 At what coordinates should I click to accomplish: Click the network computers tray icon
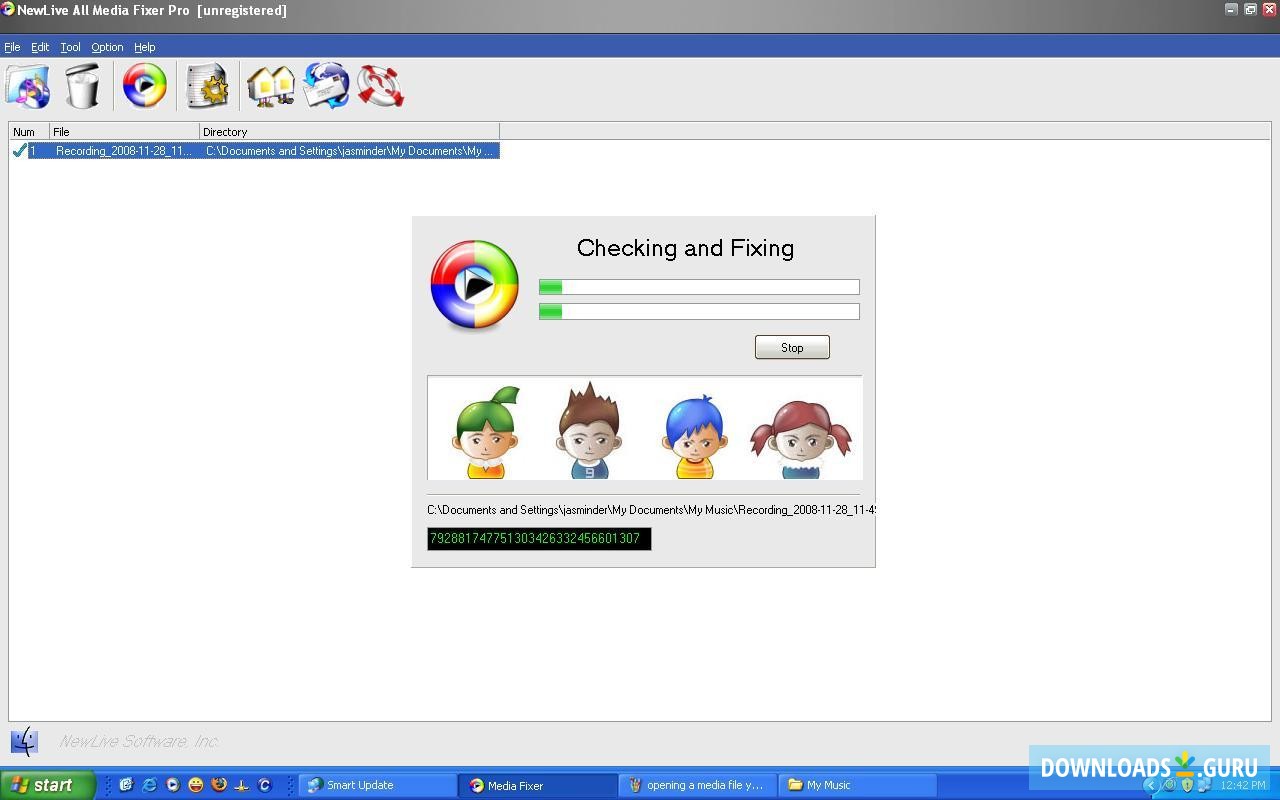coord(1204,785)
